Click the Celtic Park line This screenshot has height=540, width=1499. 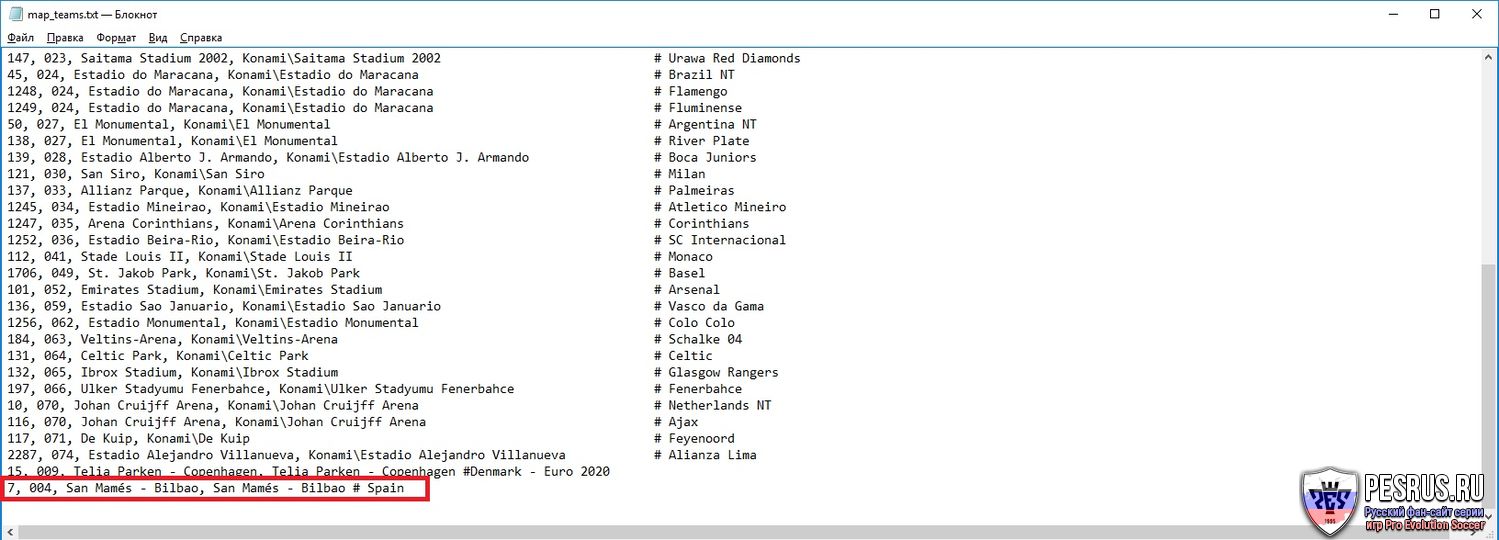click(360, 355)
